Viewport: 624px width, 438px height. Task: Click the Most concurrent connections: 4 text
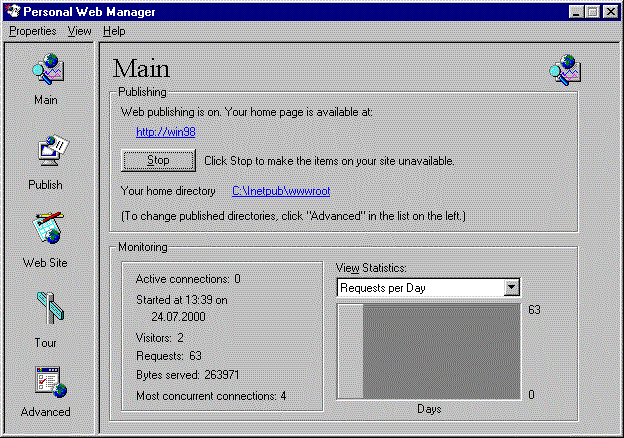click(211, 396)
